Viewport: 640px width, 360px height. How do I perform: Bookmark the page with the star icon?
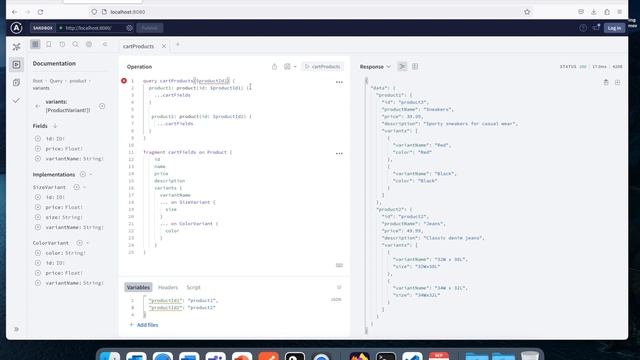(527, 12)
